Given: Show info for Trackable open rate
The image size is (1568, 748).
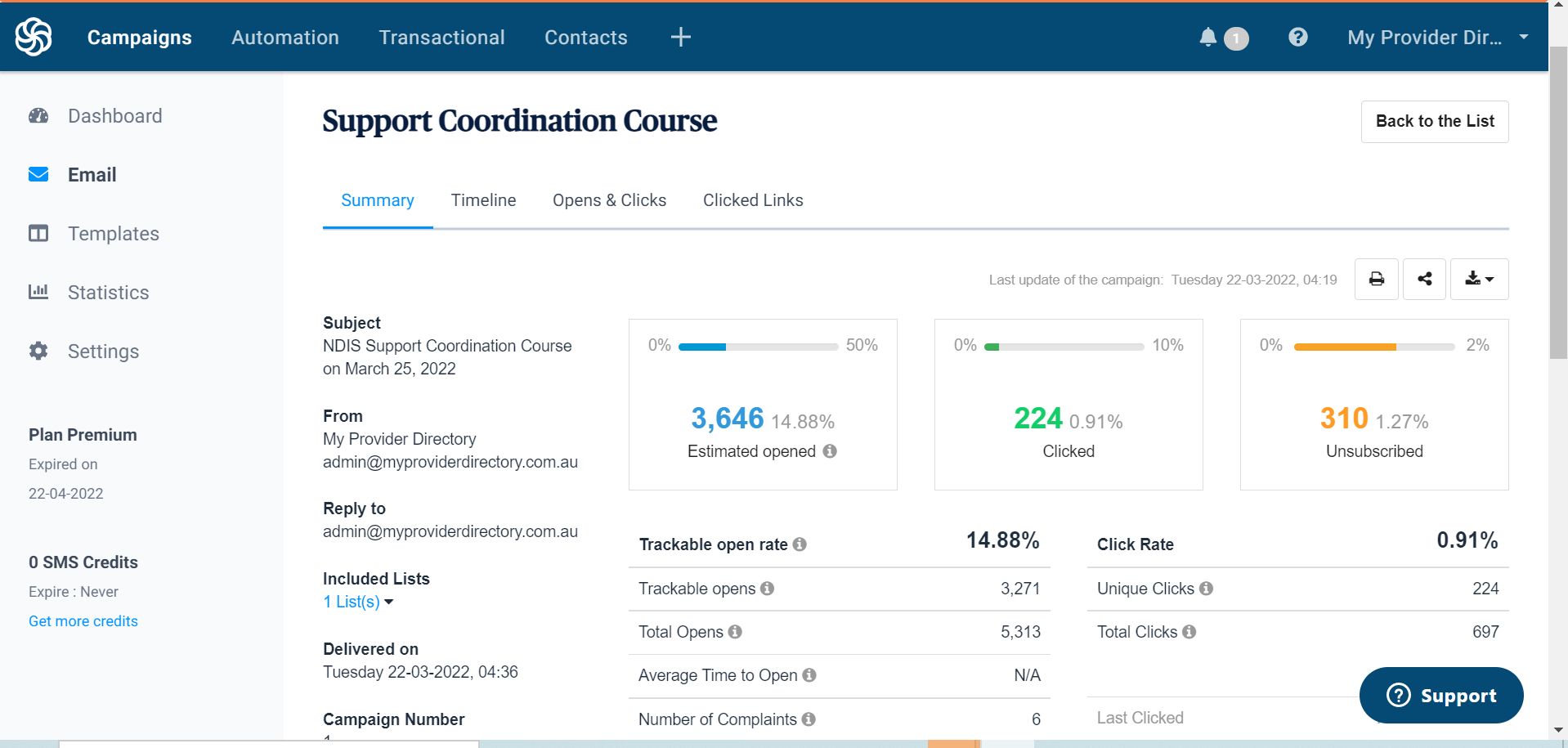Looking at the screenshot, I should 800,544.
